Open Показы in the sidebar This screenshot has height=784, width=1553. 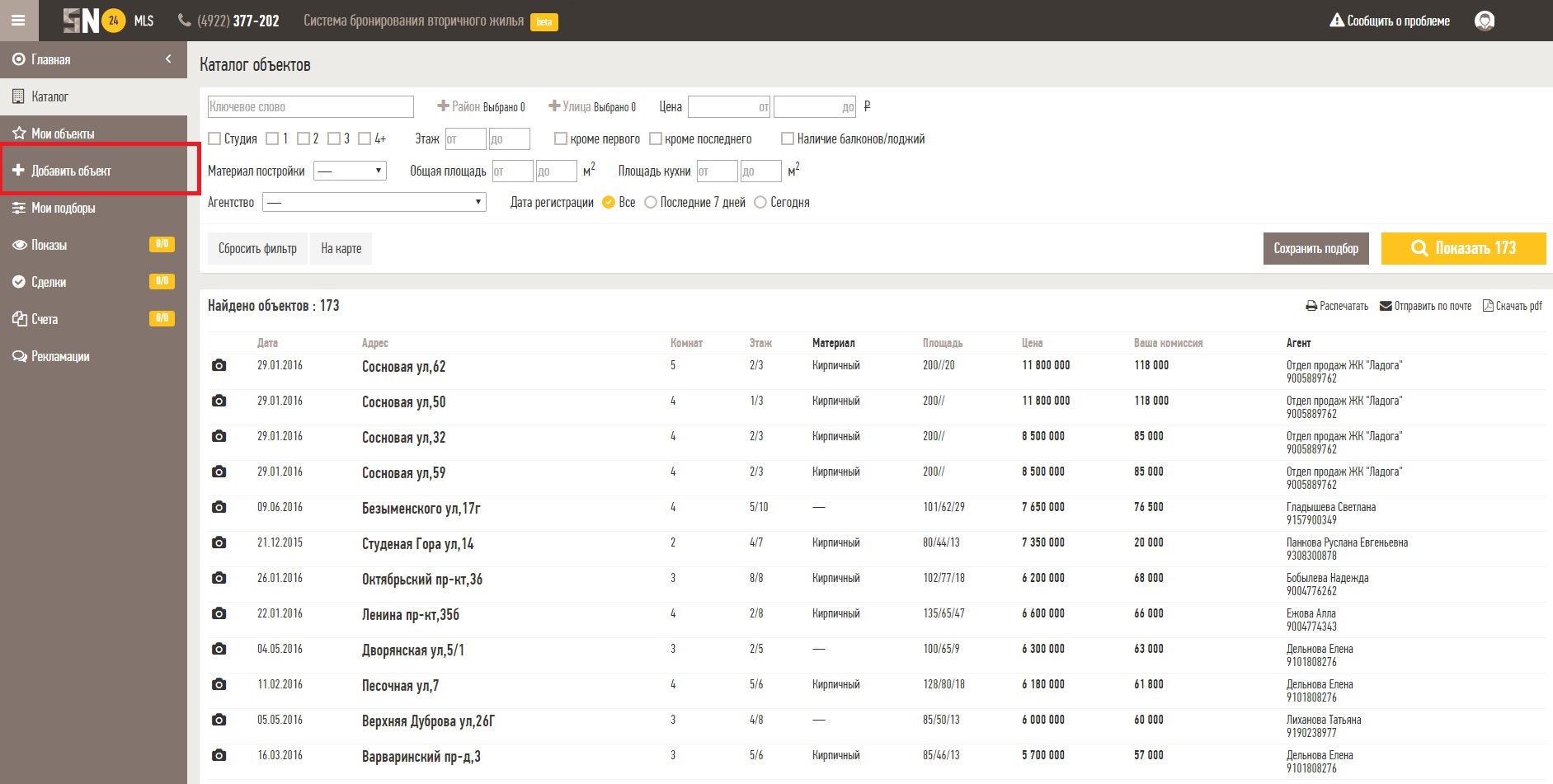click(93, 245)
